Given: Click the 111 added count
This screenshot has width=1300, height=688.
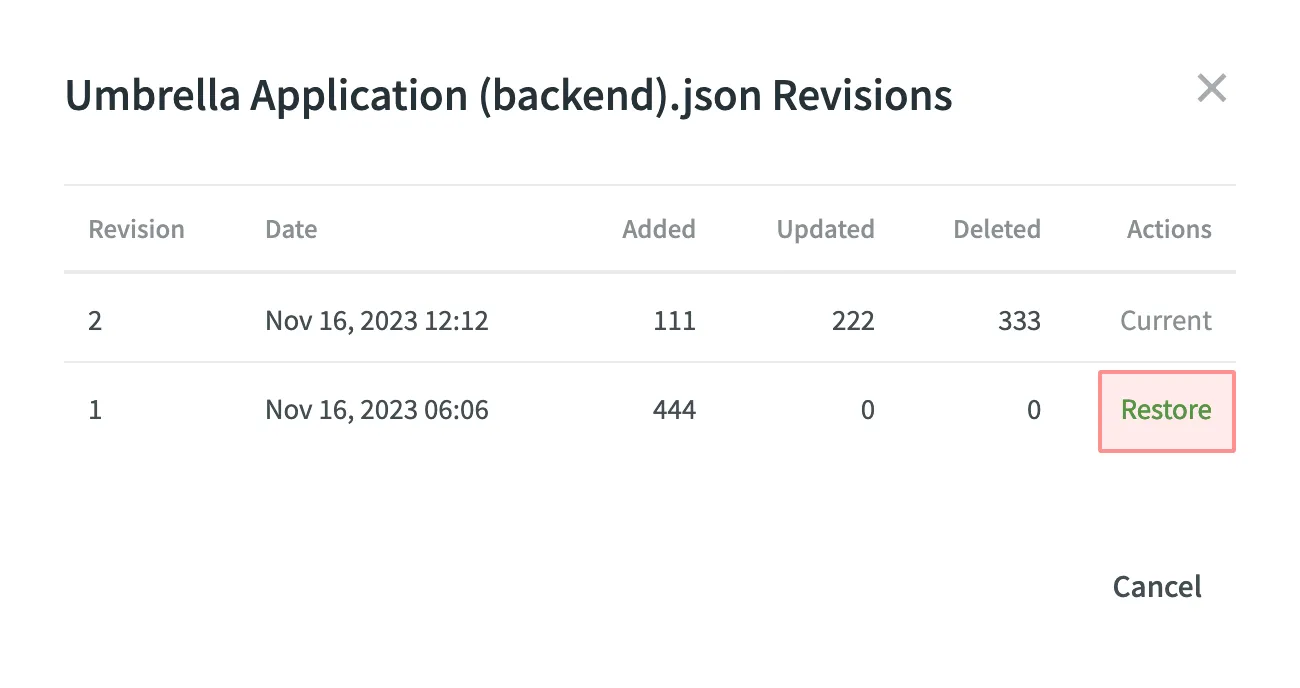Looking at the screenshot, I should [x=675, y=321].
